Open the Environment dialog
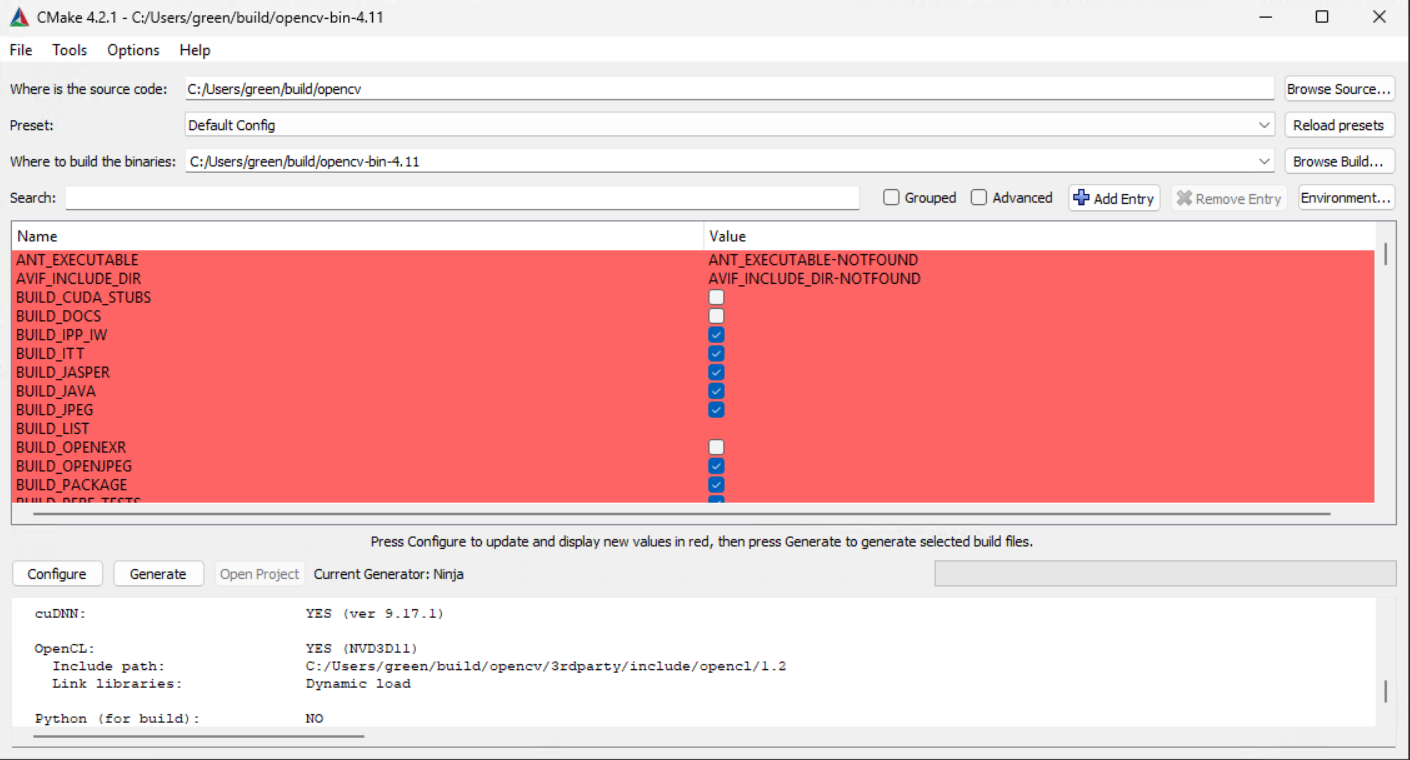The height and width of the screenshot is (760, 1410). tap(1345, 197)
